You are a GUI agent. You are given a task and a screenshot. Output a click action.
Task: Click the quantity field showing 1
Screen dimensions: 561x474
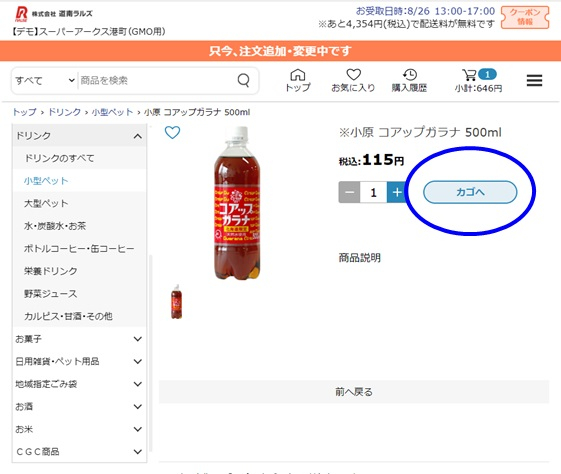click(373, 192)
